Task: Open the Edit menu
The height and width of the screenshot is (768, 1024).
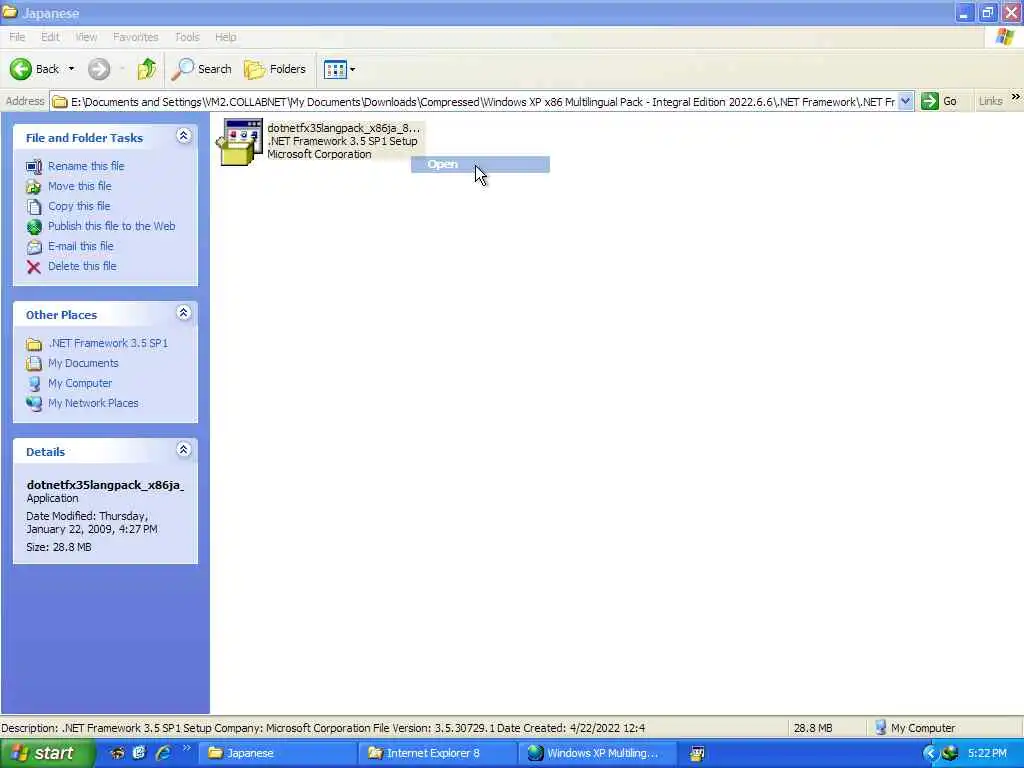Action: 50,37
